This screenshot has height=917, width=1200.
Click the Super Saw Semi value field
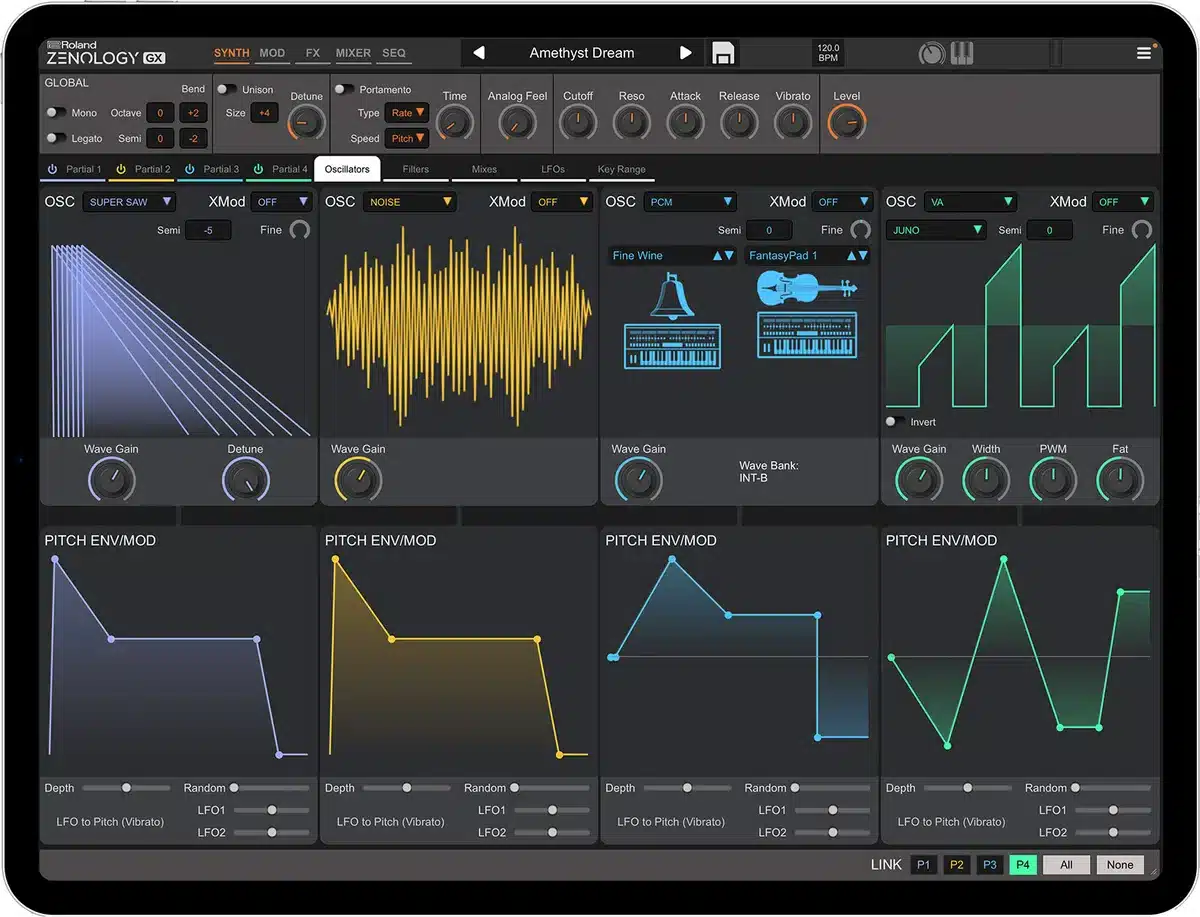208,230
